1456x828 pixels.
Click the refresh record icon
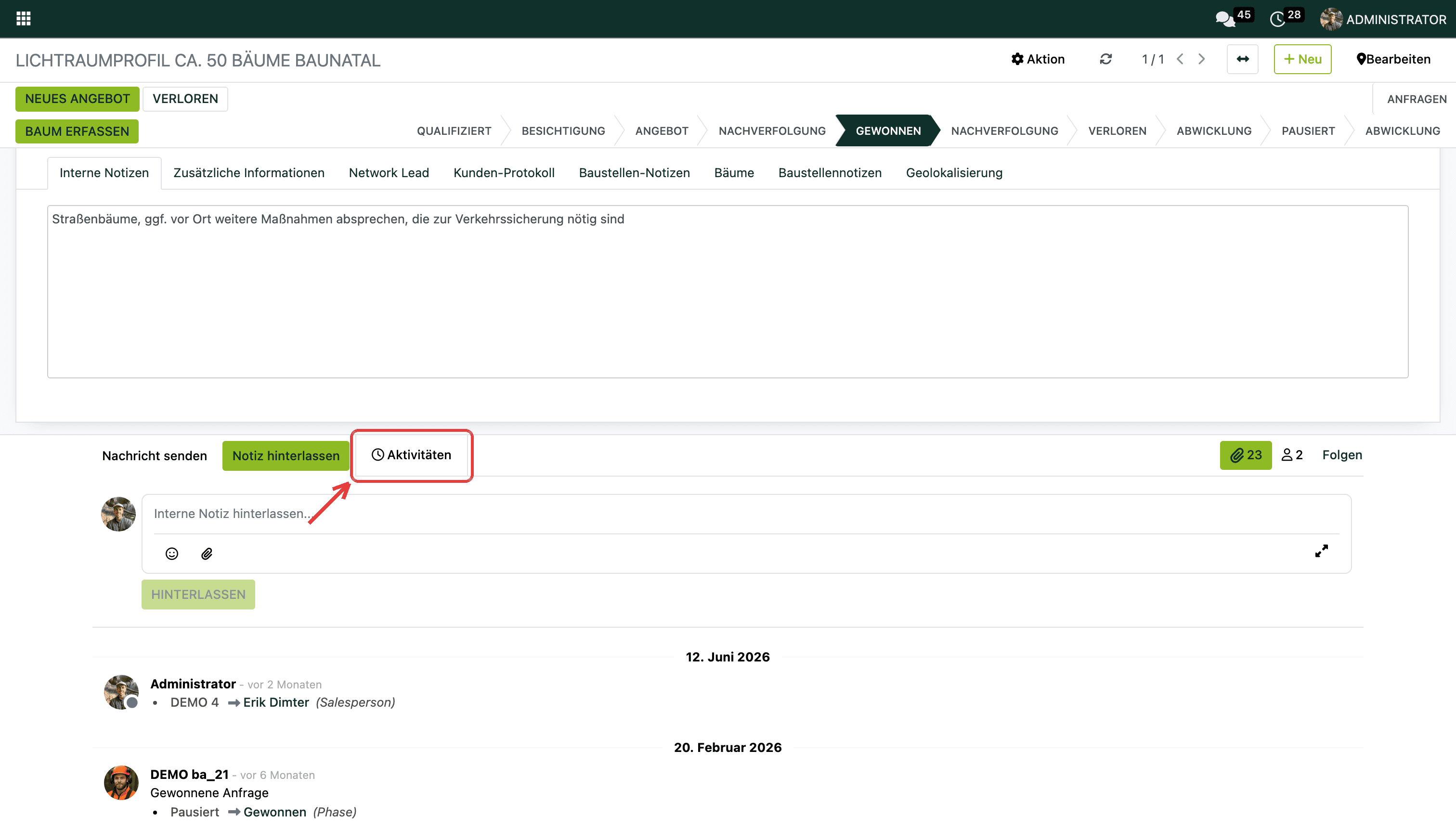point(1105,59)
